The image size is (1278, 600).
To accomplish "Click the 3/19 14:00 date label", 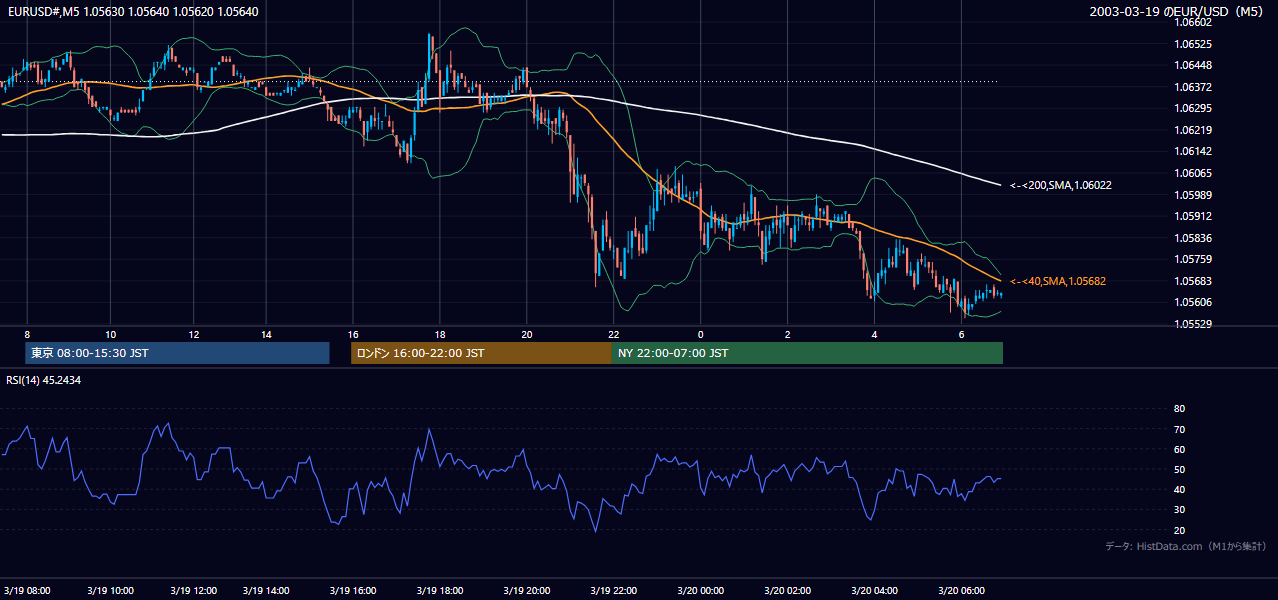I will [266, 591].
